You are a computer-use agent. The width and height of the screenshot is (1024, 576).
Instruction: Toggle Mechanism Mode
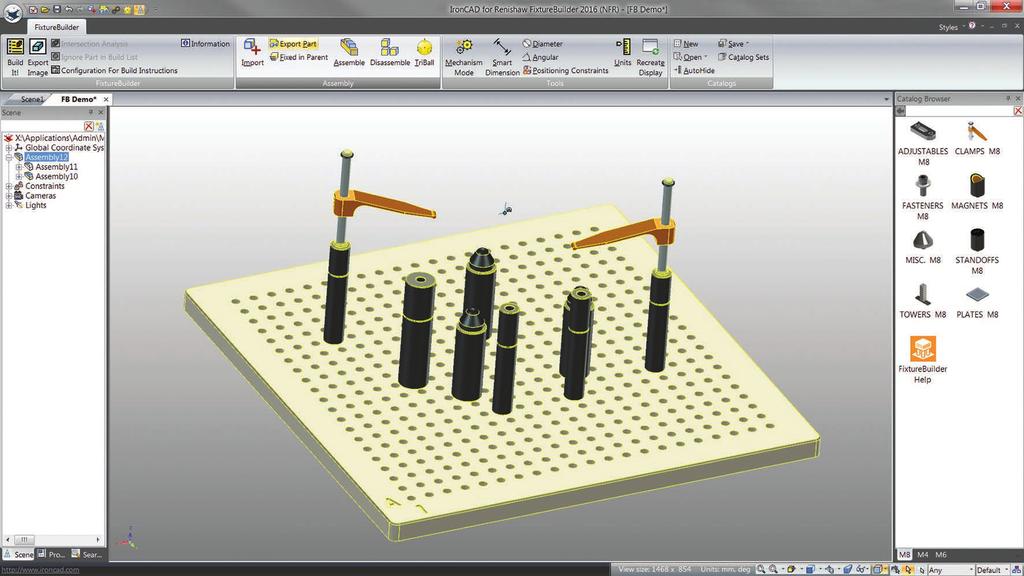[464, 57]
